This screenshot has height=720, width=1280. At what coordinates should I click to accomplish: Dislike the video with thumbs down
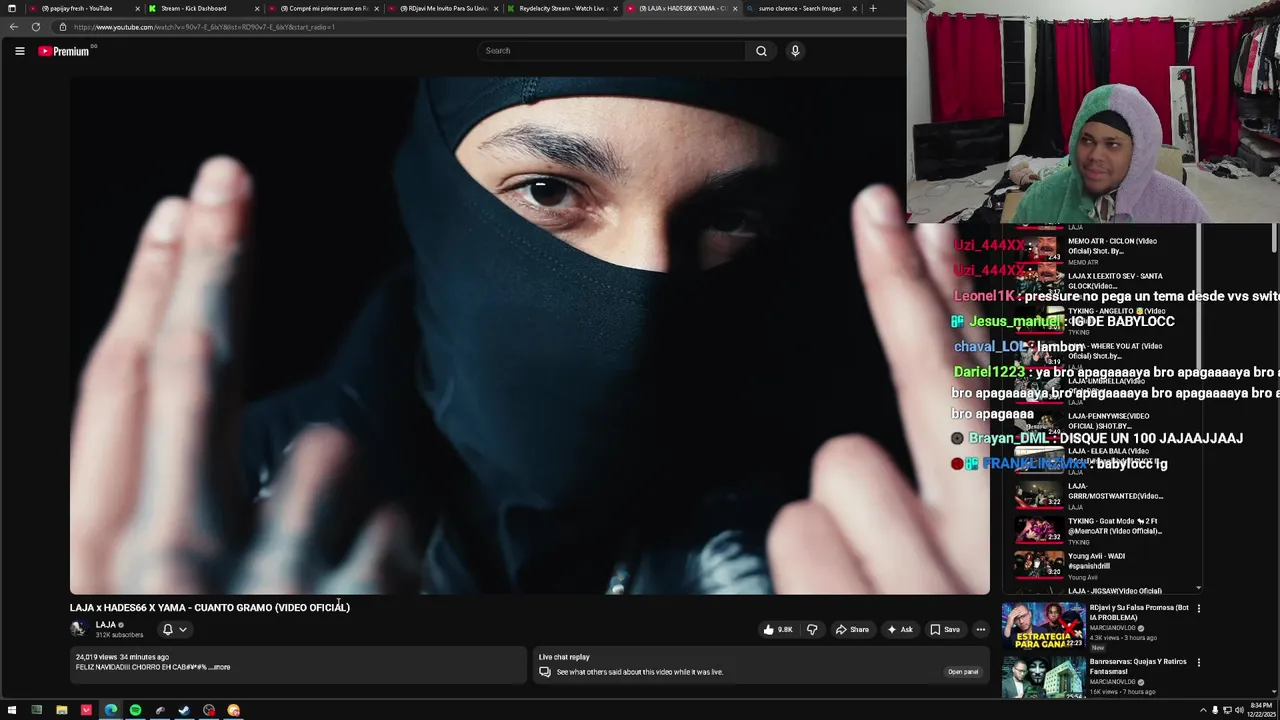812,630
